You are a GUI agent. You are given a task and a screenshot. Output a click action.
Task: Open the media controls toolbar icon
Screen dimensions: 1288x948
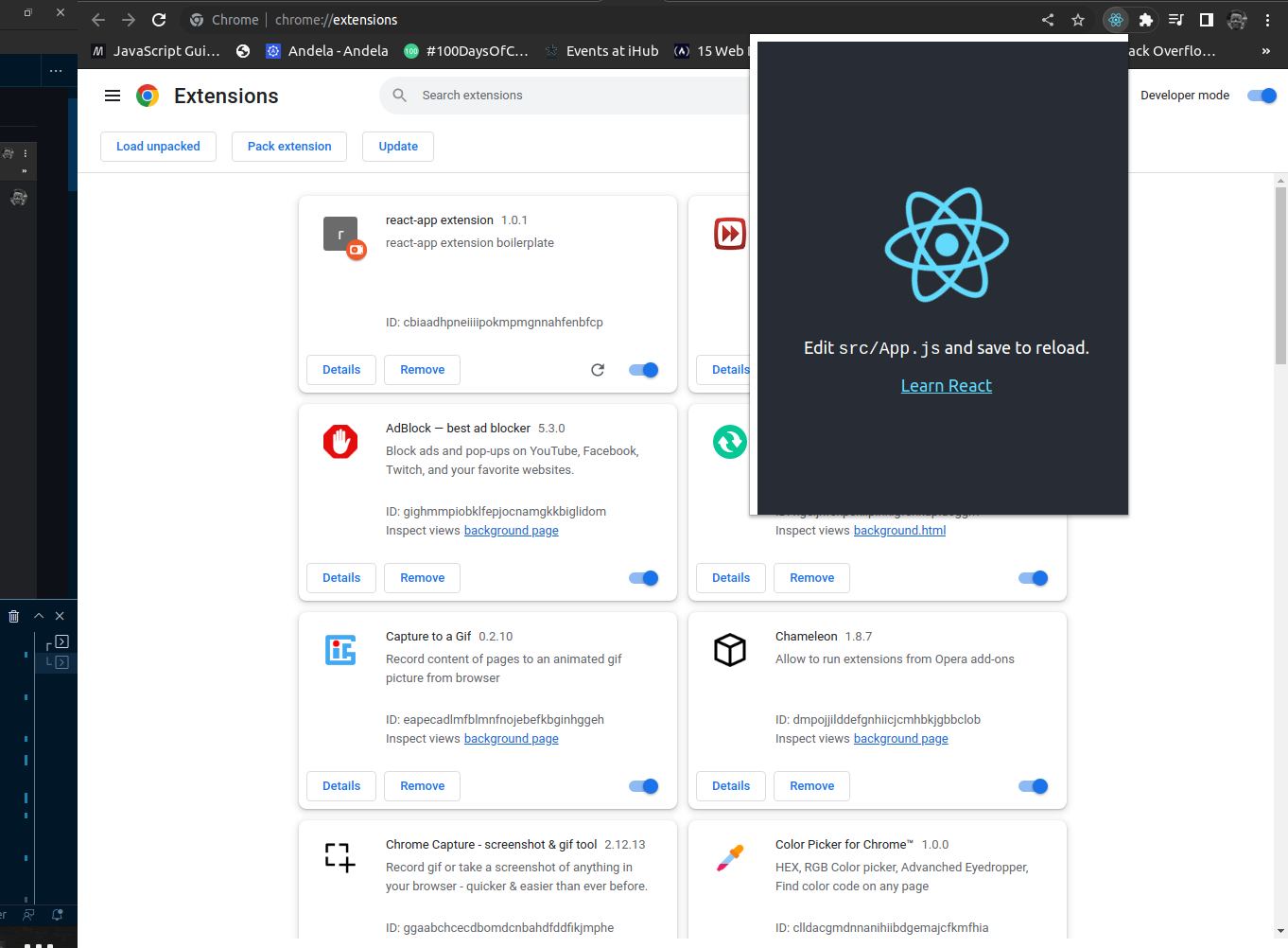pos(1176,20)
